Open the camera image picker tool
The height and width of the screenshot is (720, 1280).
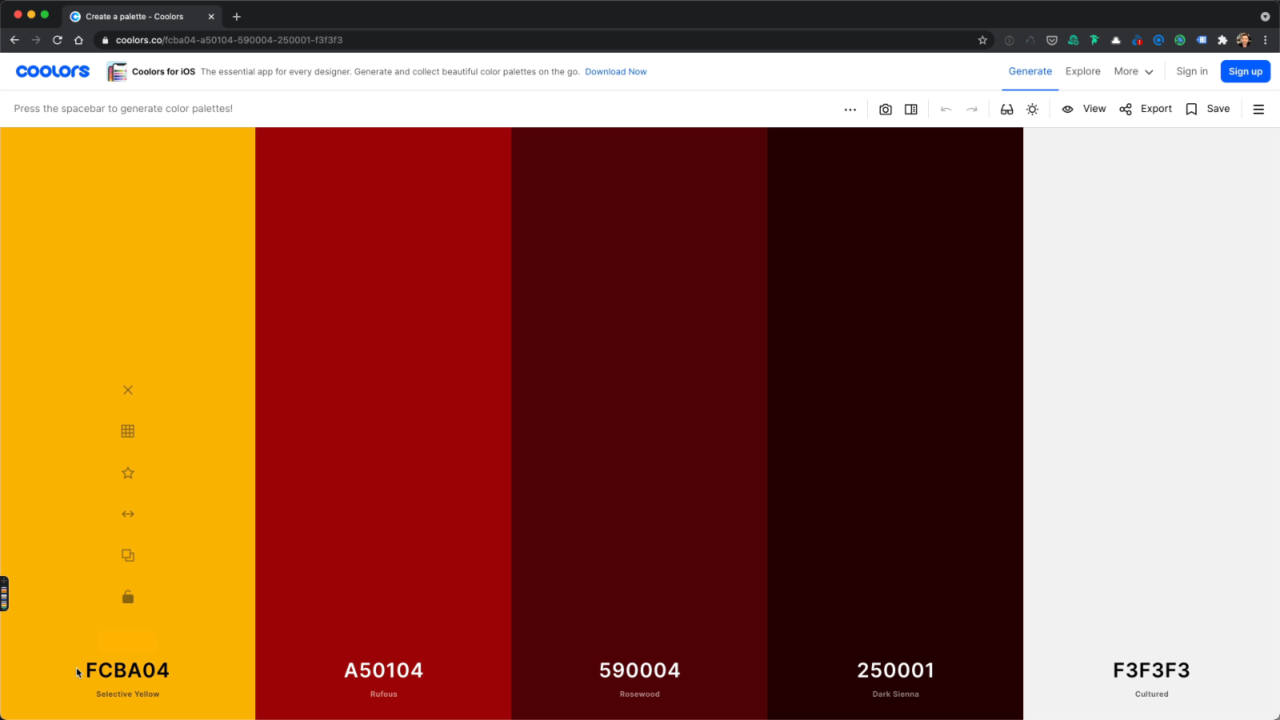(x=885, y=109)
